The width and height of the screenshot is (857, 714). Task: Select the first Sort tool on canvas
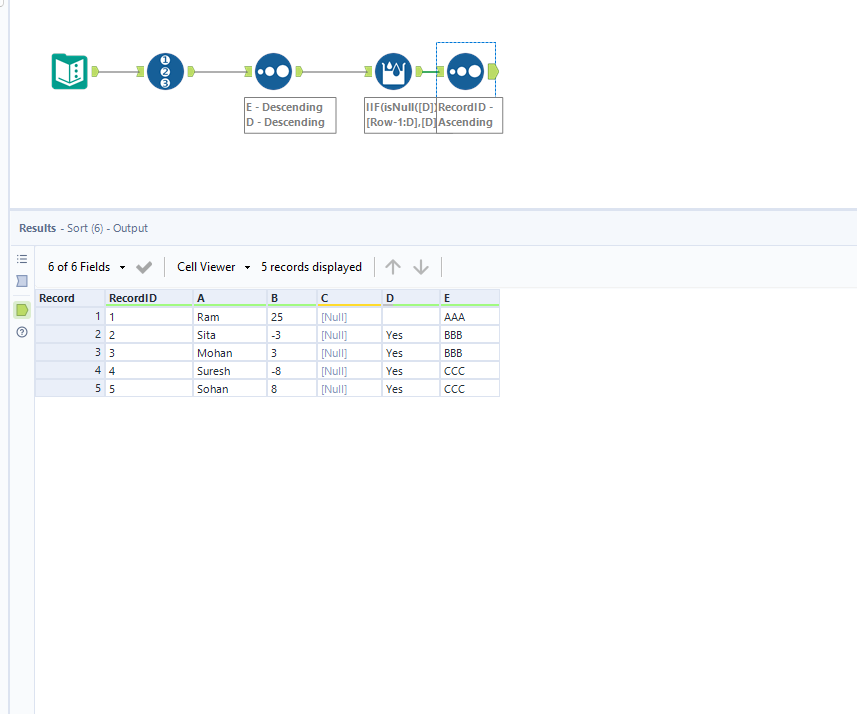coord(273,72)
